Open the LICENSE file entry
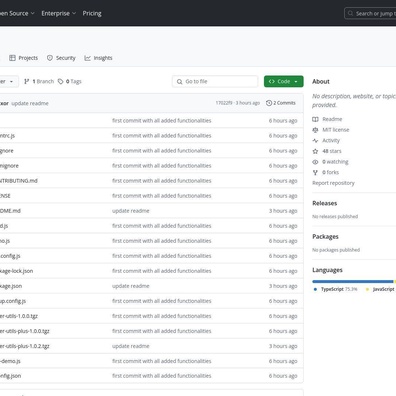396x396 pixels. pyautogui.click(x=5, y=196)
